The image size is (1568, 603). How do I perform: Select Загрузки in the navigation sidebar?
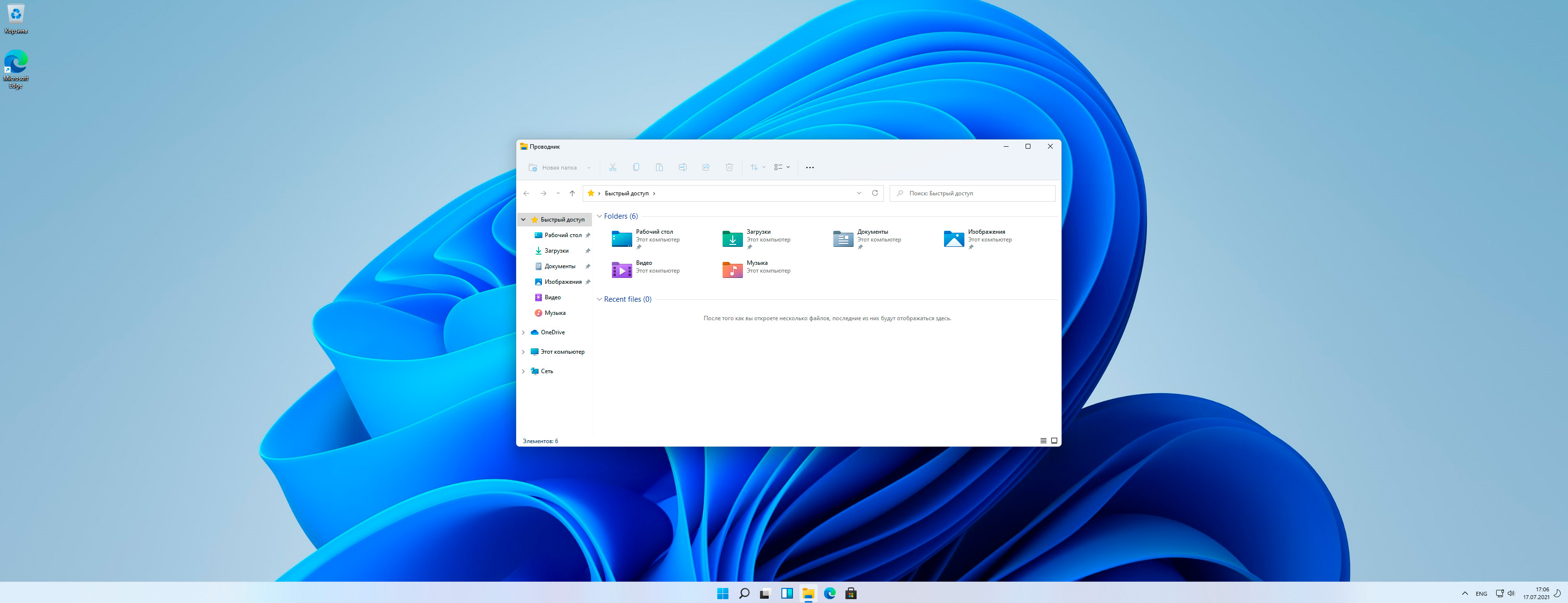pyautogui.click(x=556, y=251)
